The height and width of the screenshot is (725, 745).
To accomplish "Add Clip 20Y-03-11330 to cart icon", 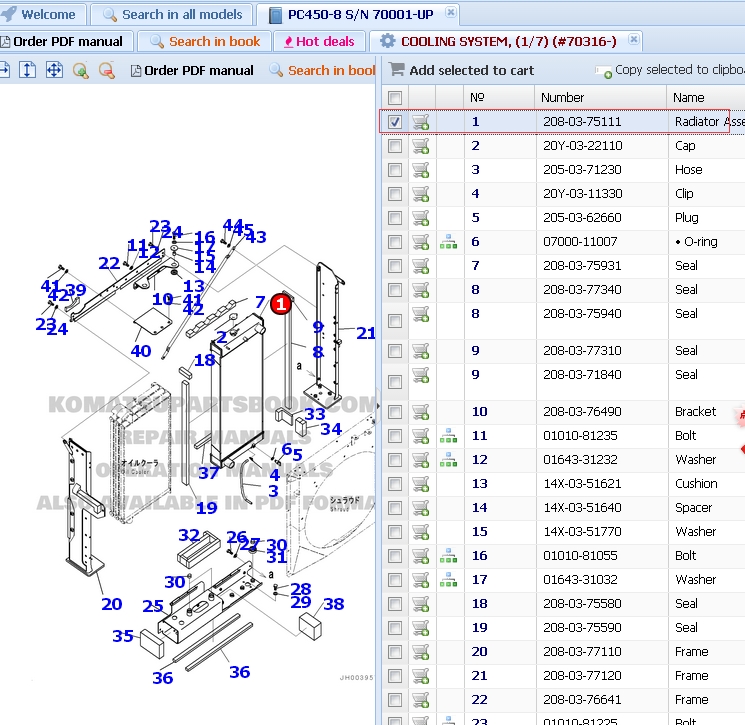I will point(420,194).
